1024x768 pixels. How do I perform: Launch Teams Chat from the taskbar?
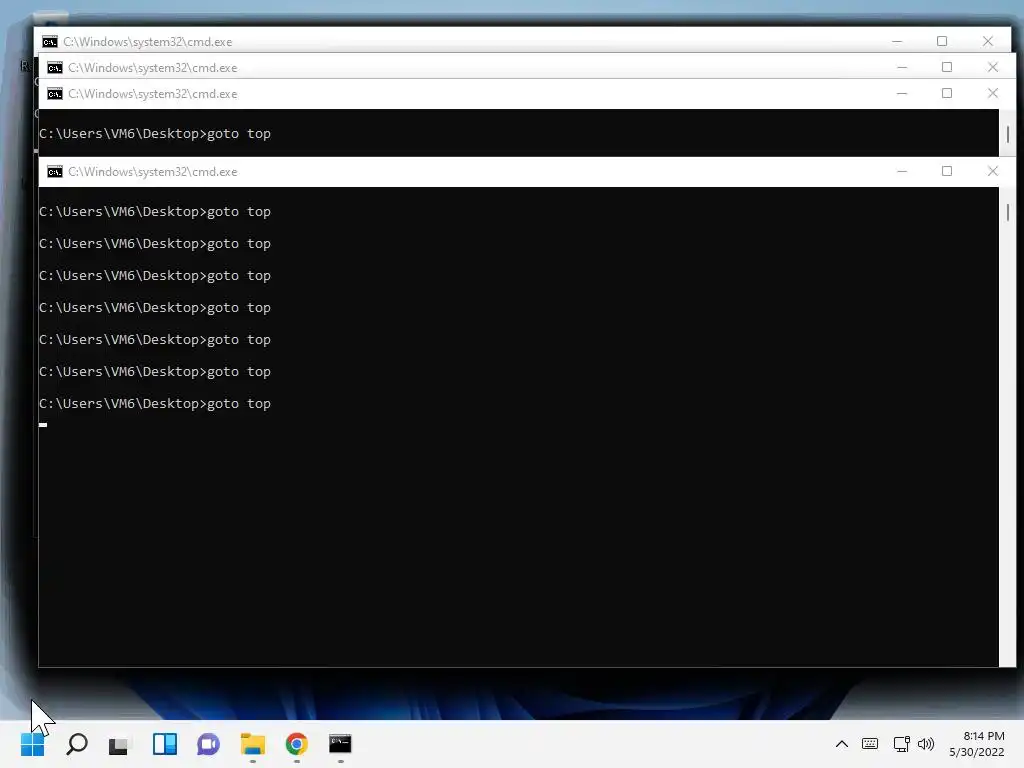tap(208, 744)
